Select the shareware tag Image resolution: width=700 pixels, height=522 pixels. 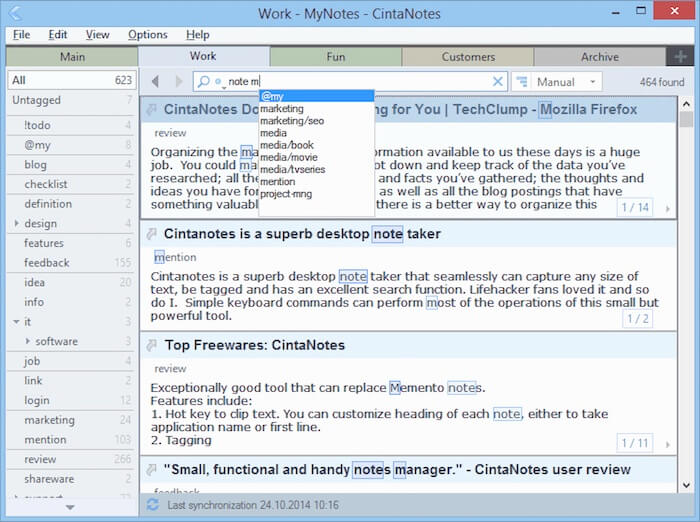point(72,479)
